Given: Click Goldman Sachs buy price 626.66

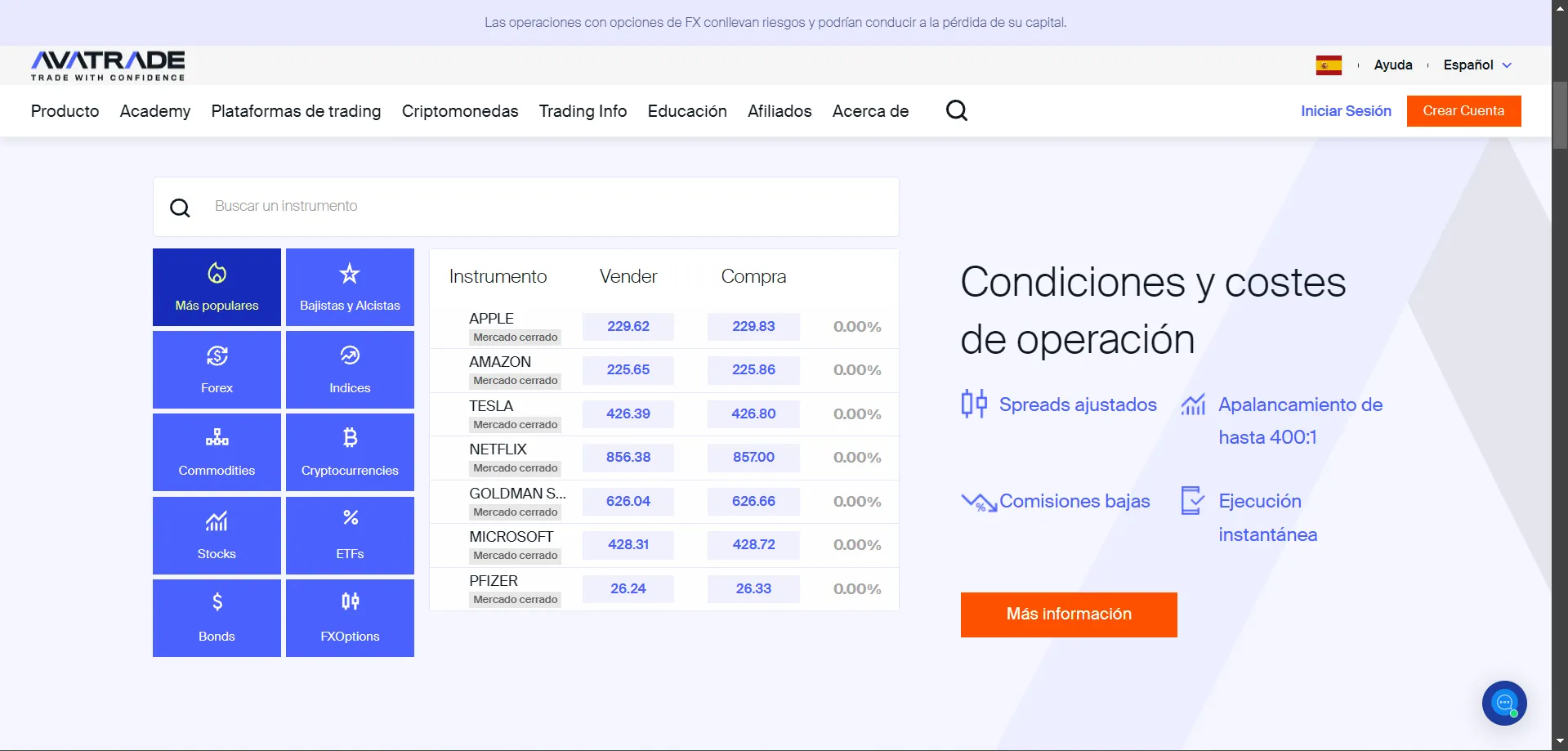Looking at the screenshot, I should tap(753, 501).
